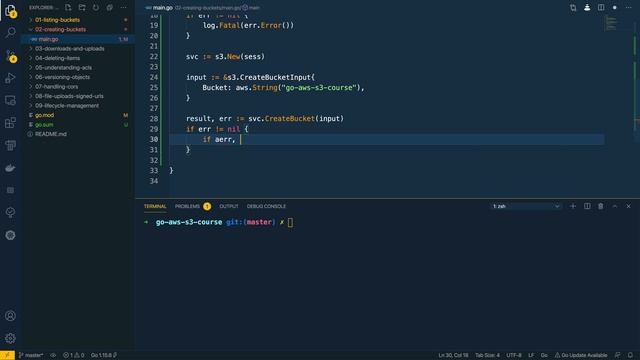The image size is (640, 360).
Task: Open the Extensions view
Action: pyautogui.click(x=10, y=123)
